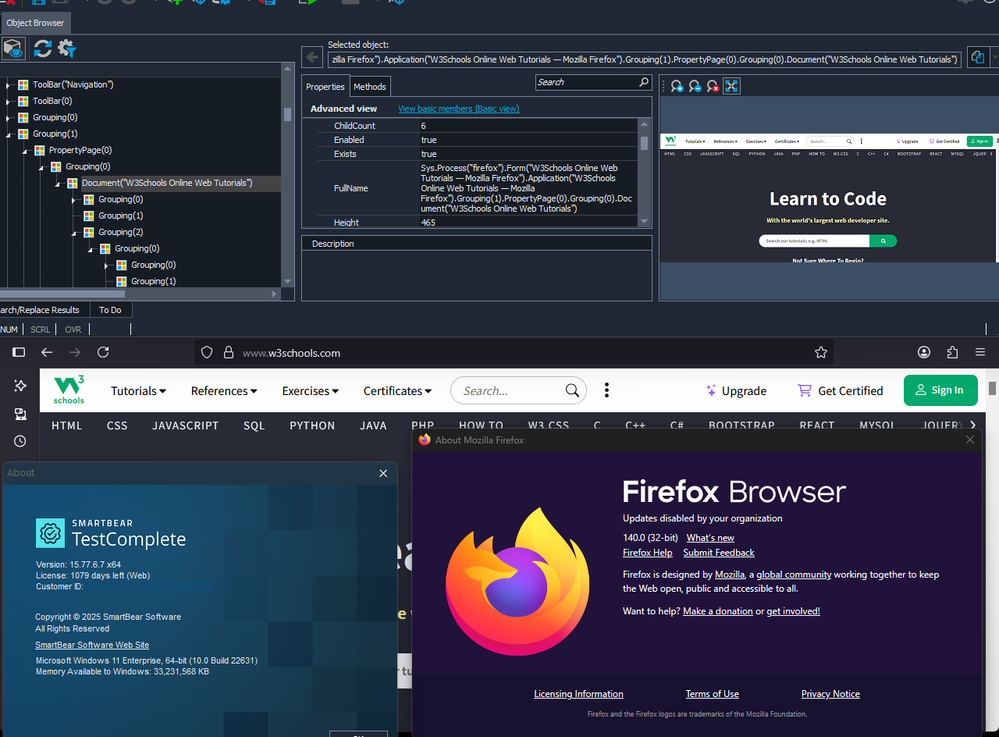Image resolution: width=999 pixels, height=737 pixels.
Task: Switch to the Methods tab
Action: click(369, 87)
